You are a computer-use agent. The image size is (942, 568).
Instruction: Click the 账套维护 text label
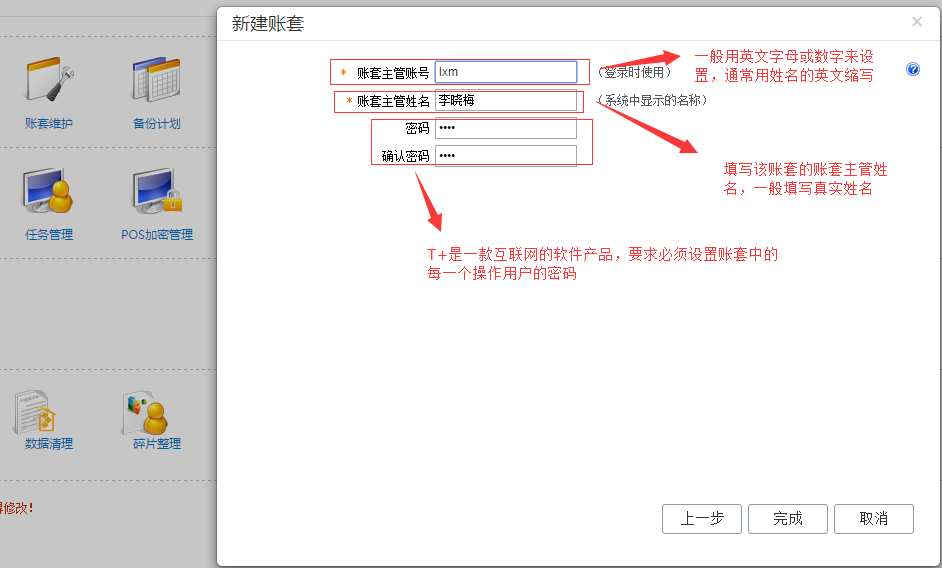(49, 124)
